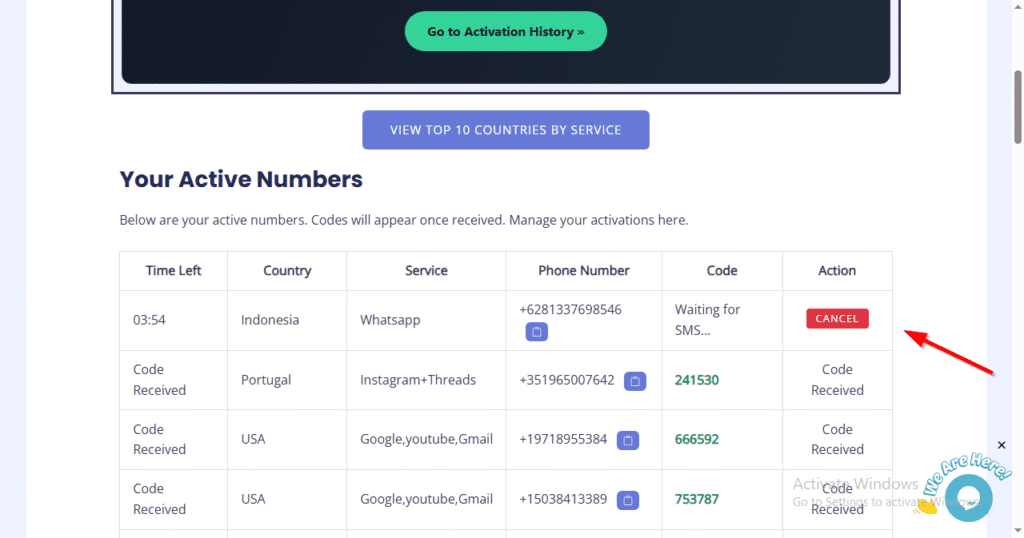1024x538 pixels.
Task: Click the Time Left column header
Action: click(173, 270)
